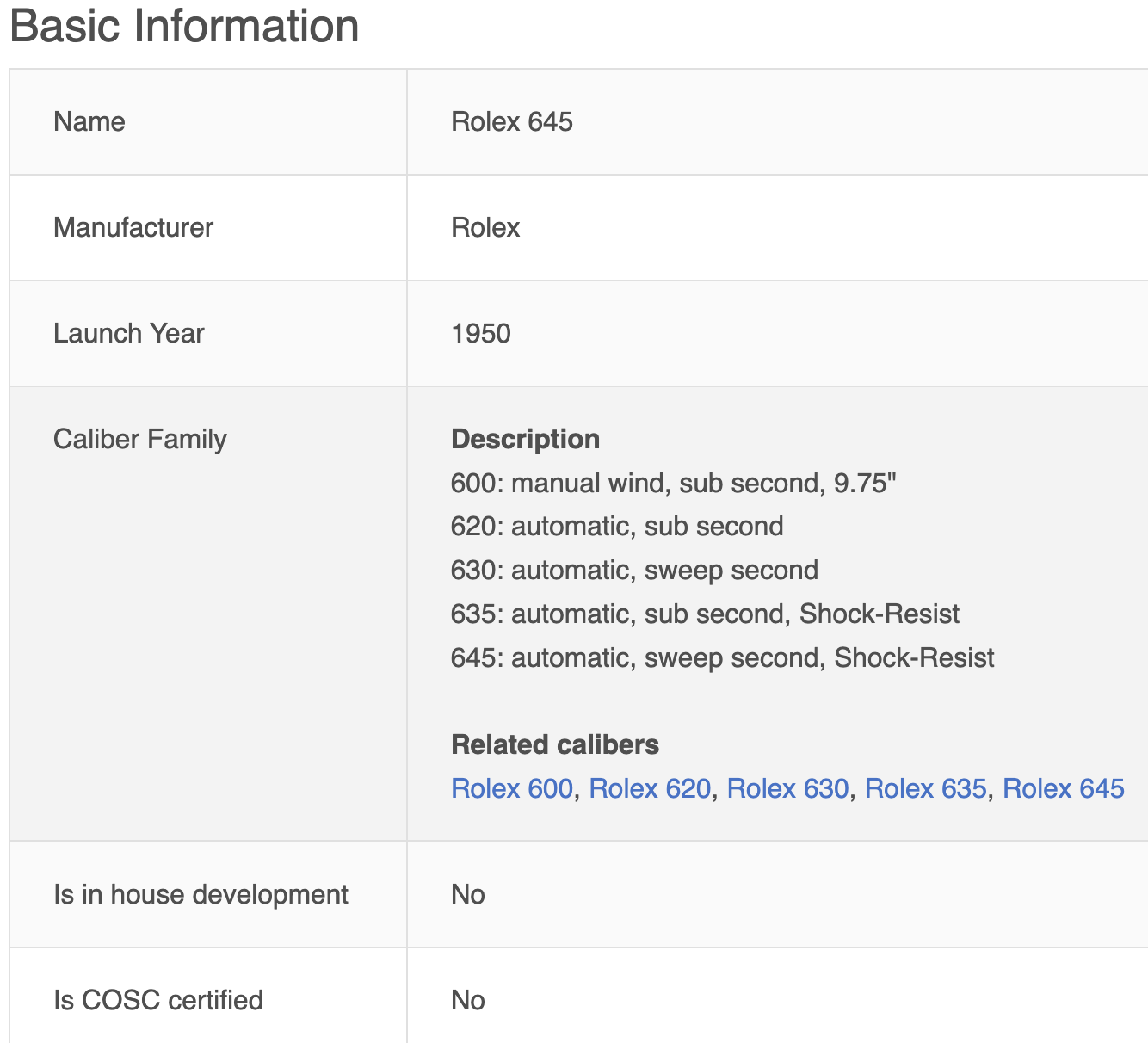Select the '600: manual wind, sub second' line

click(674, 483)
